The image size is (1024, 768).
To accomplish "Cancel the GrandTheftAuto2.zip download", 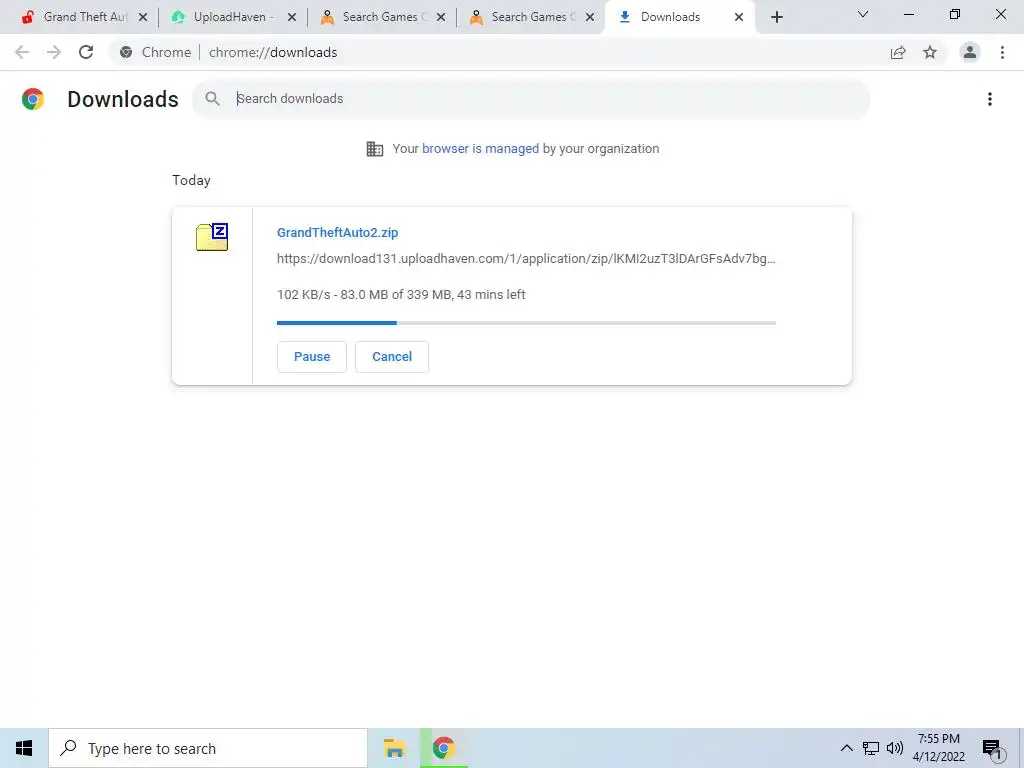I will click(x=392, y=357).
